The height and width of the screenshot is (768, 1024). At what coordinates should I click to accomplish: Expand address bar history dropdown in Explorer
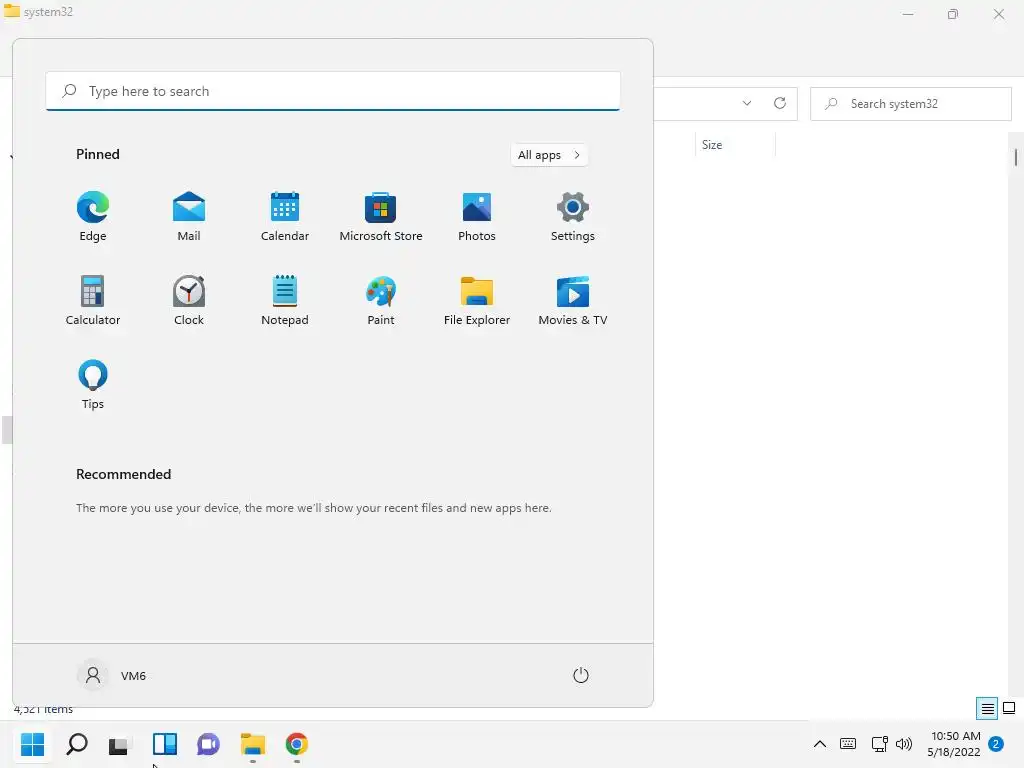[x=747, y=103]
